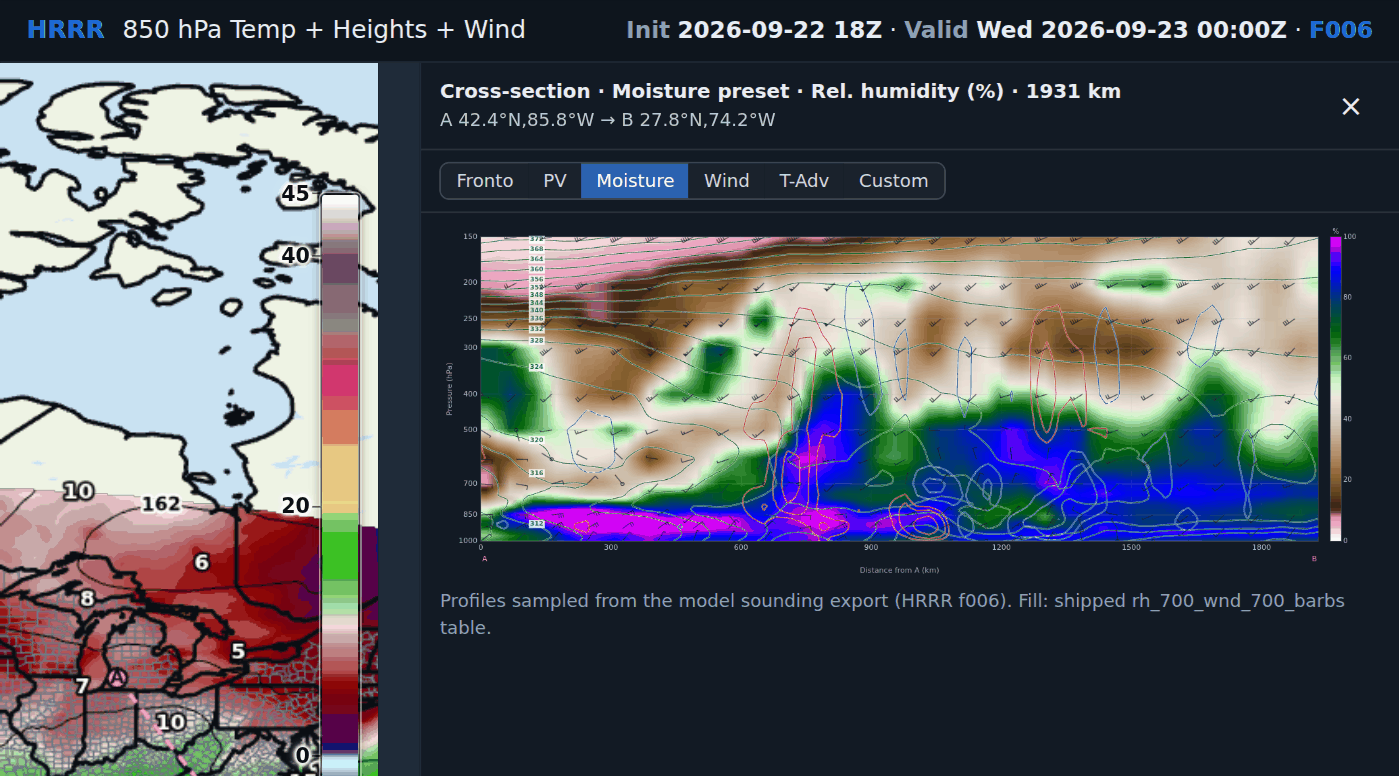This screenshot has width=1399, height=776.
Task: Click the 20 label on the map color scale
Action: (x=295, y=505)
